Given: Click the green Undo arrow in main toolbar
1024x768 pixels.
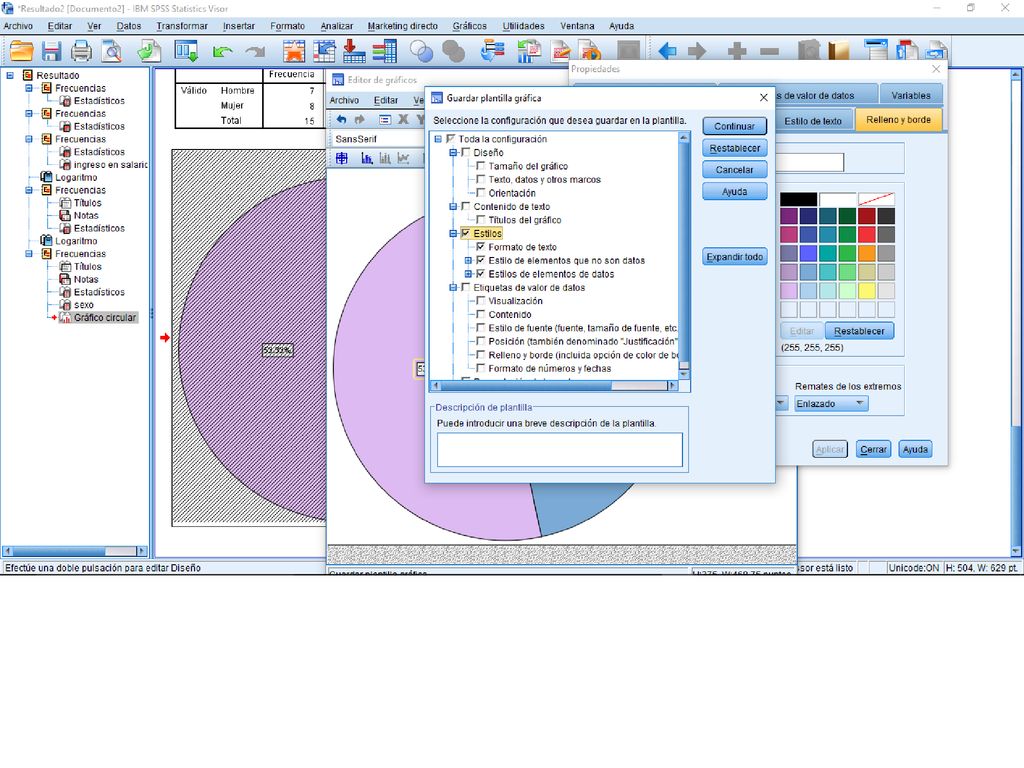Looking at the screenshot, I should (x=223, y=51).
